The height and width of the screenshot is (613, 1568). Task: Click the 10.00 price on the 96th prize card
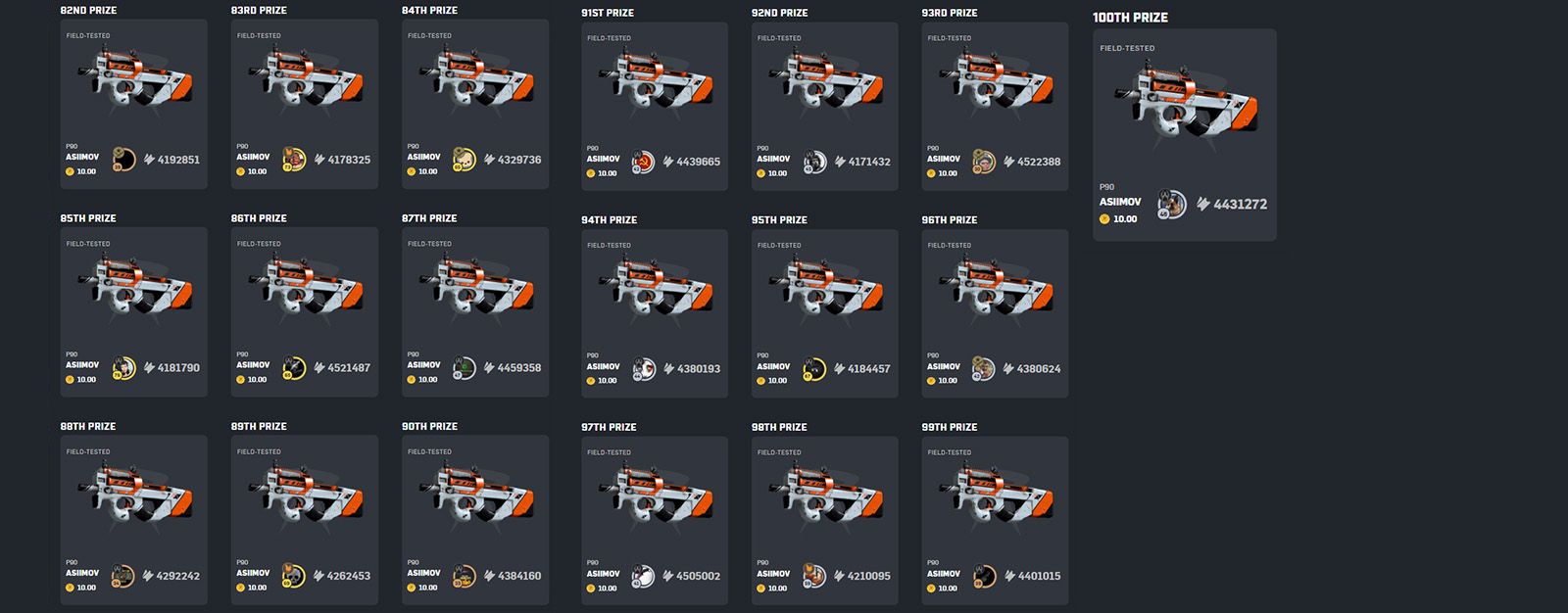tap(948, 381)
